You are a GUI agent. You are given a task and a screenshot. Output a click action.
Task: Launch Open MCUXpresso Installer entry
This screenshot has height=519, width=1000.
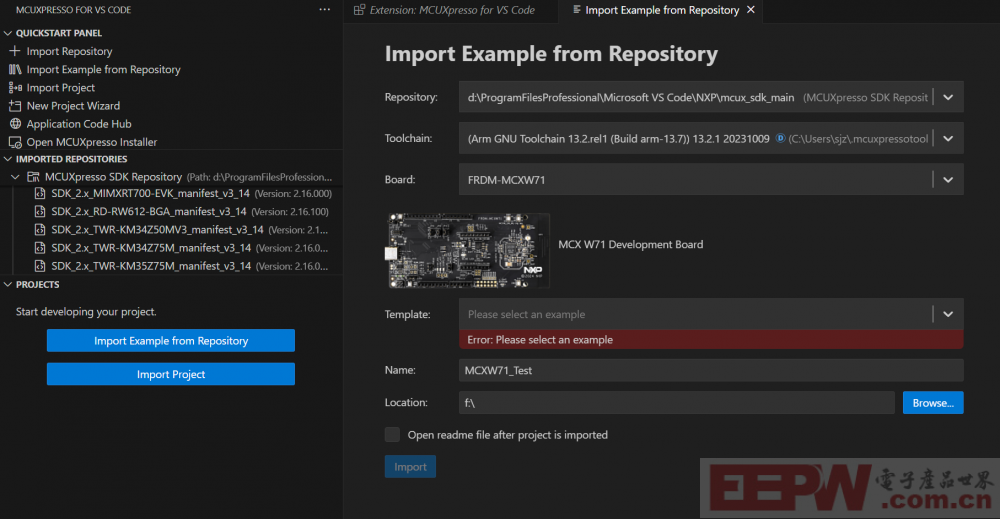(92, 142)
